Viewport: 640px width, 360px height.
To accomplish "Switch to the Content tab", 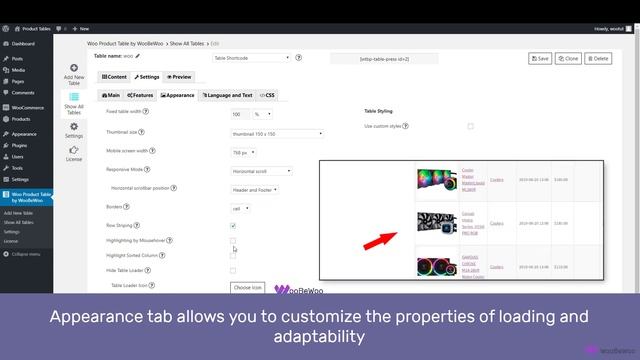I will [114, 77].
